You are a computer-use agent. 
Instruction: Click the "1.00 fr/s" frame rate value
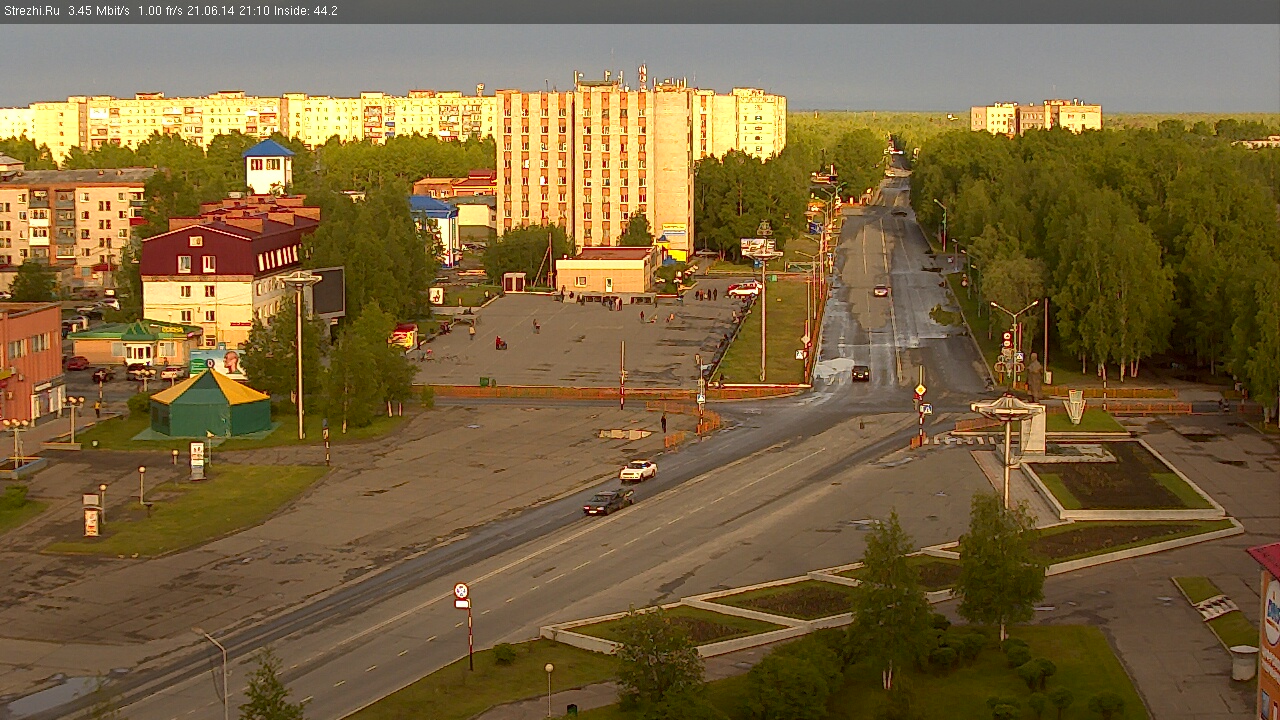(x=160, y=11)
